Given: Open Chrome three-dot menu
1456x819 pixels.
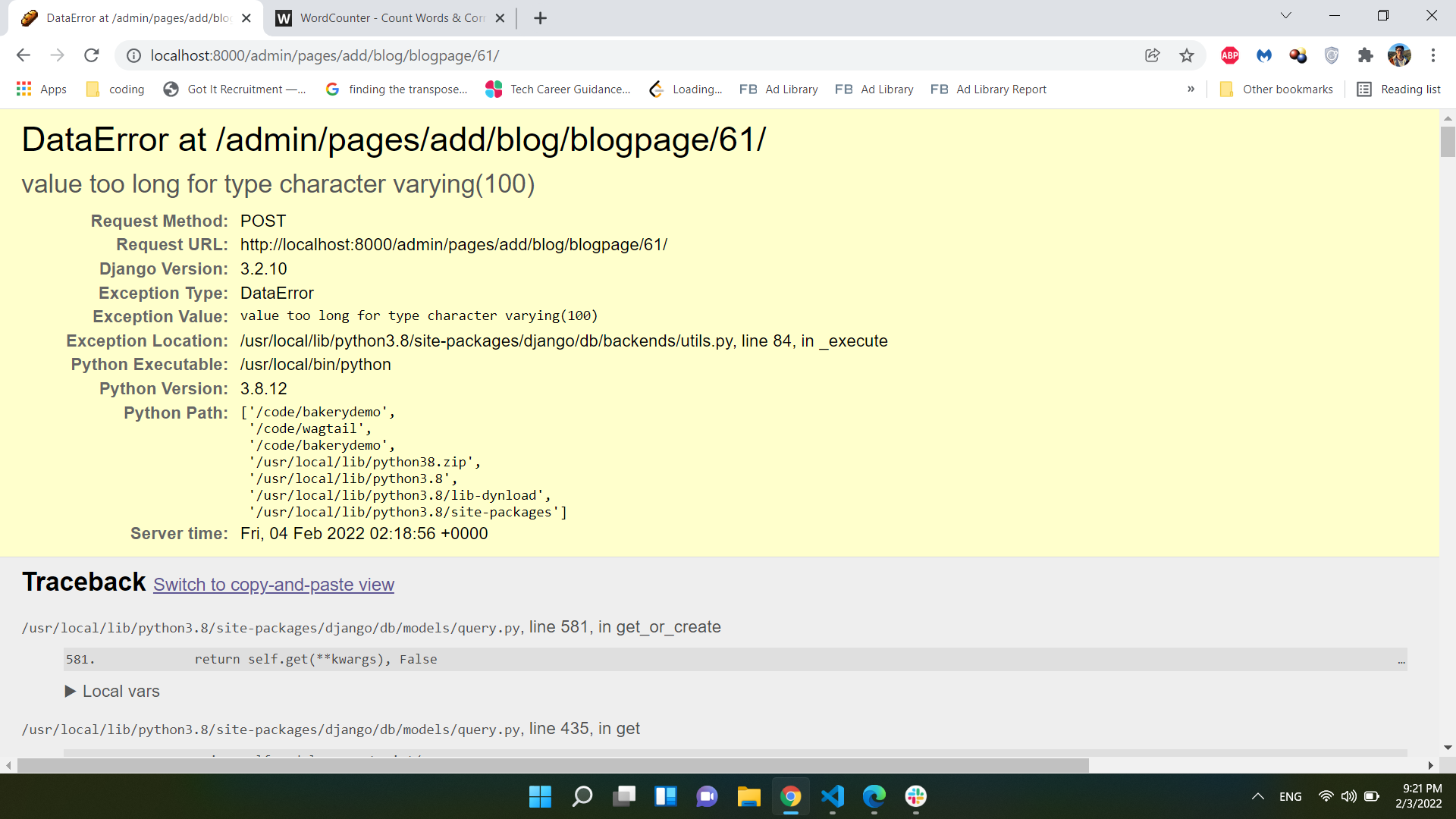Looking at the screenshot, I should (x=1432, y=55).
